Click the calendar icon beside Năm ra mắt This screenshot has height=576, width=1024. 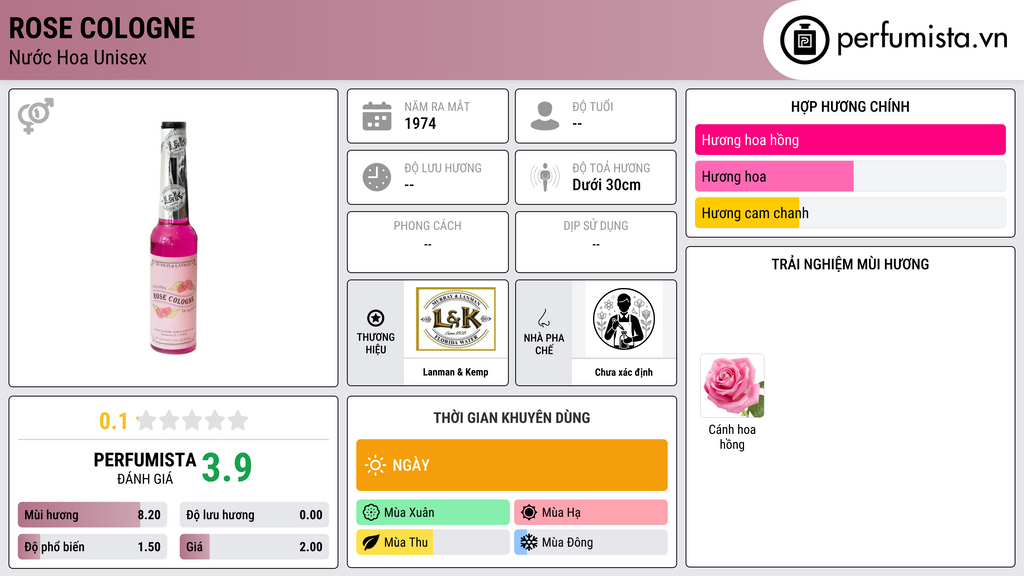click(x=377, y=116)
